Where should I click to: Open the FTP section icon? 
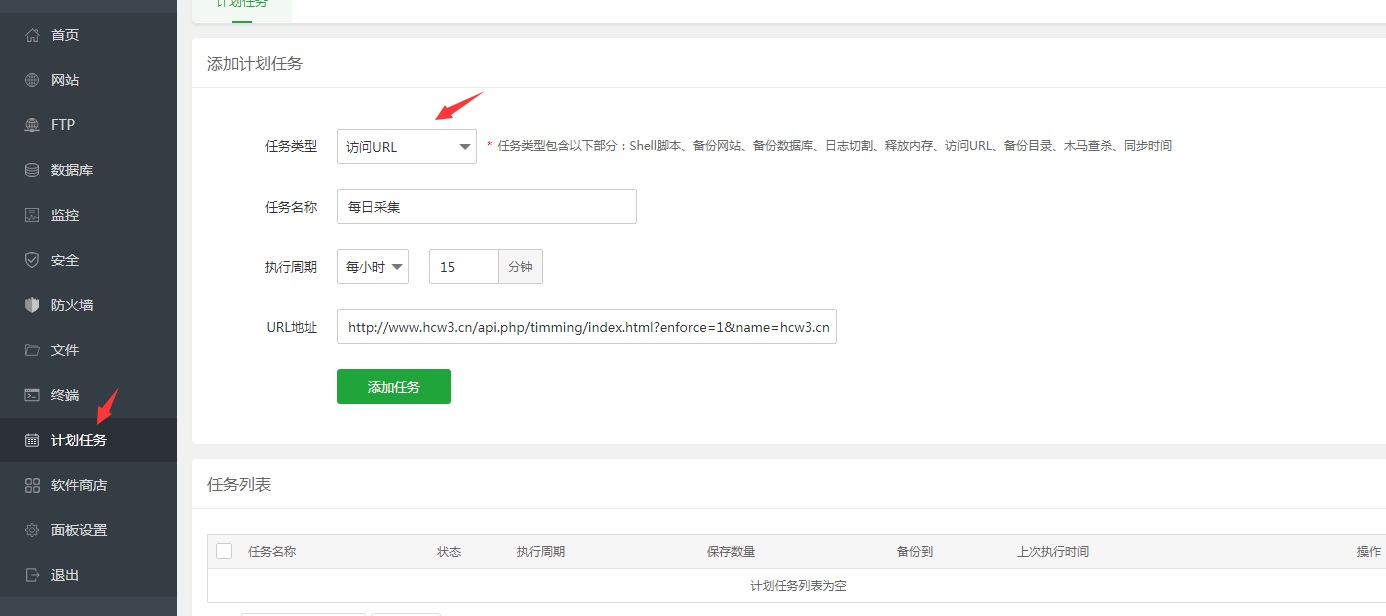[x=33, y=124]
